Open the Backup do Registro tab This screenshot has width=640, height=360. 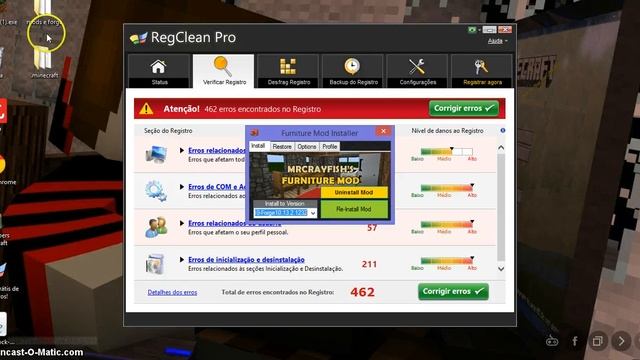pyautogui.click(x=353, y=71)
